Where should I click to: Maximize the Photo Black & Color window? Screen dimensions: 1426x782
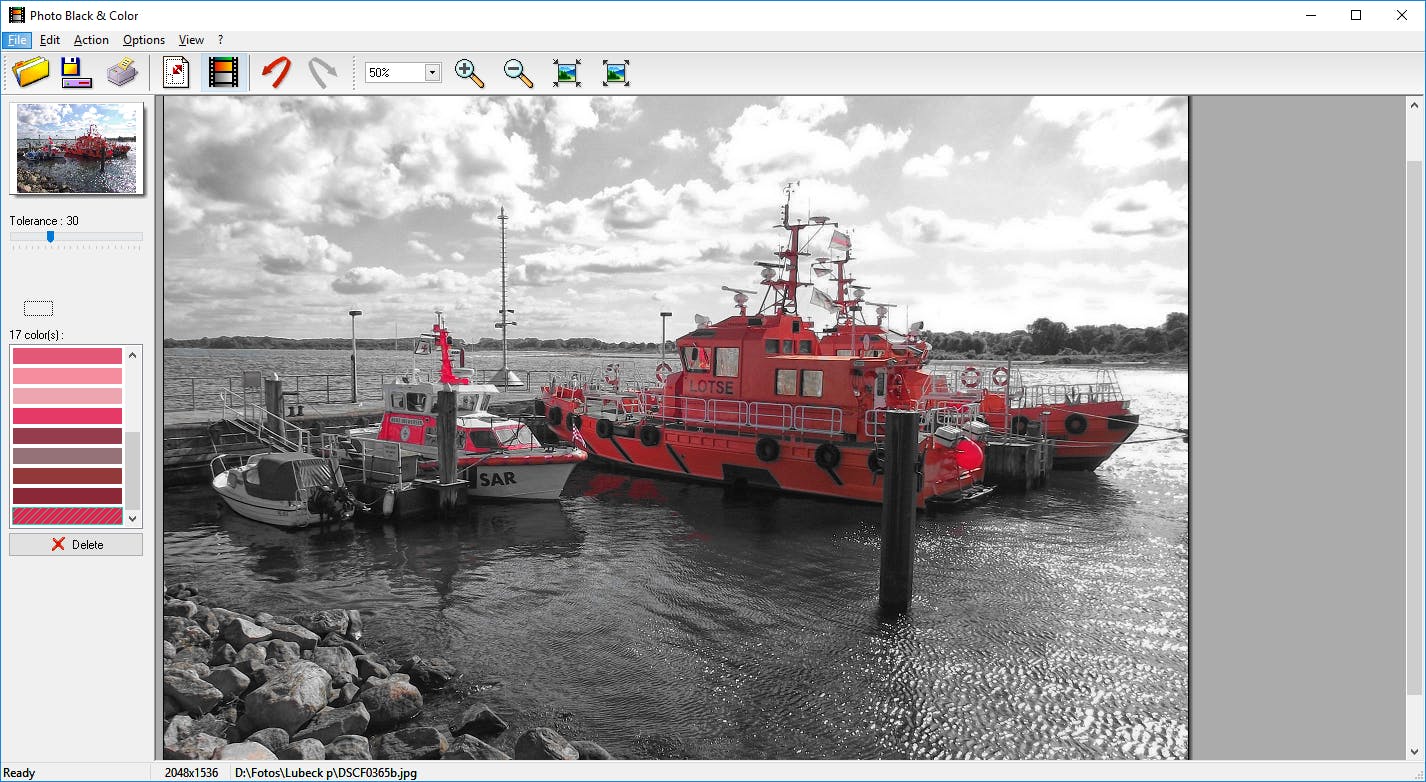pyautogui.click(x=1356, y=15)
